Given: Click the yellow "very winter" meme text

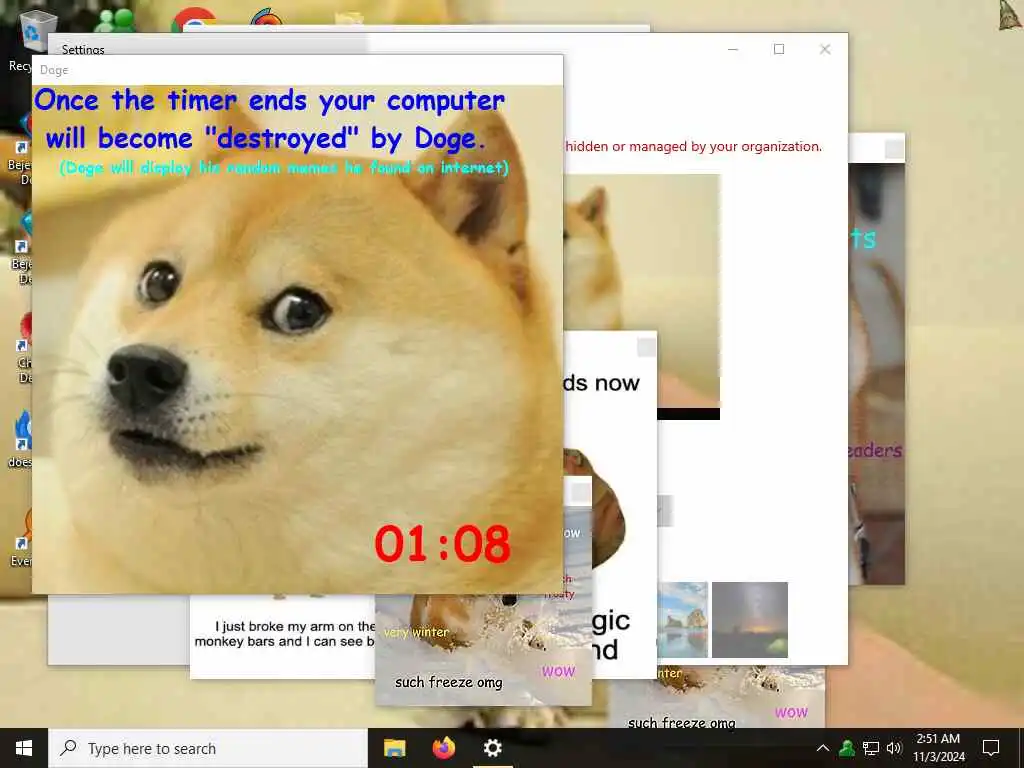Looking at the screenshot, I should (x=416, y=632).
